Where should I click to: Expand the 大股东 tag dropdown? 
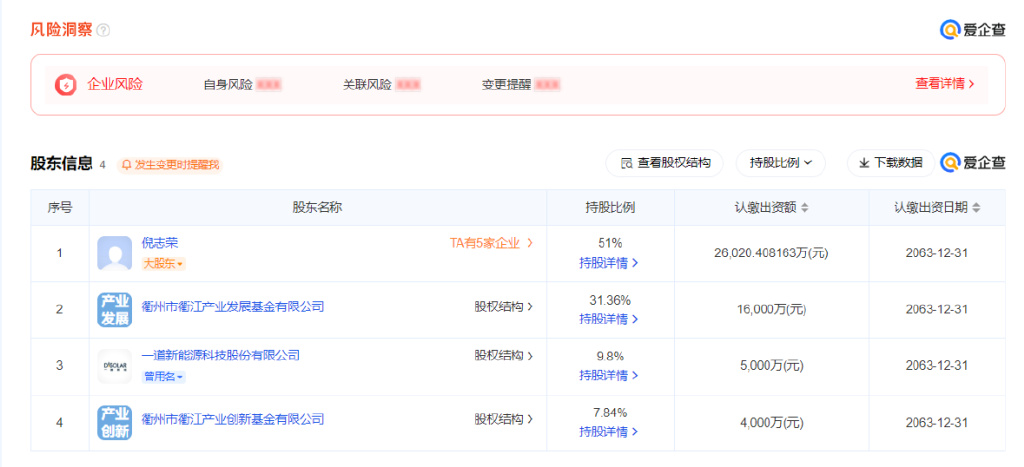coord(163,265)
